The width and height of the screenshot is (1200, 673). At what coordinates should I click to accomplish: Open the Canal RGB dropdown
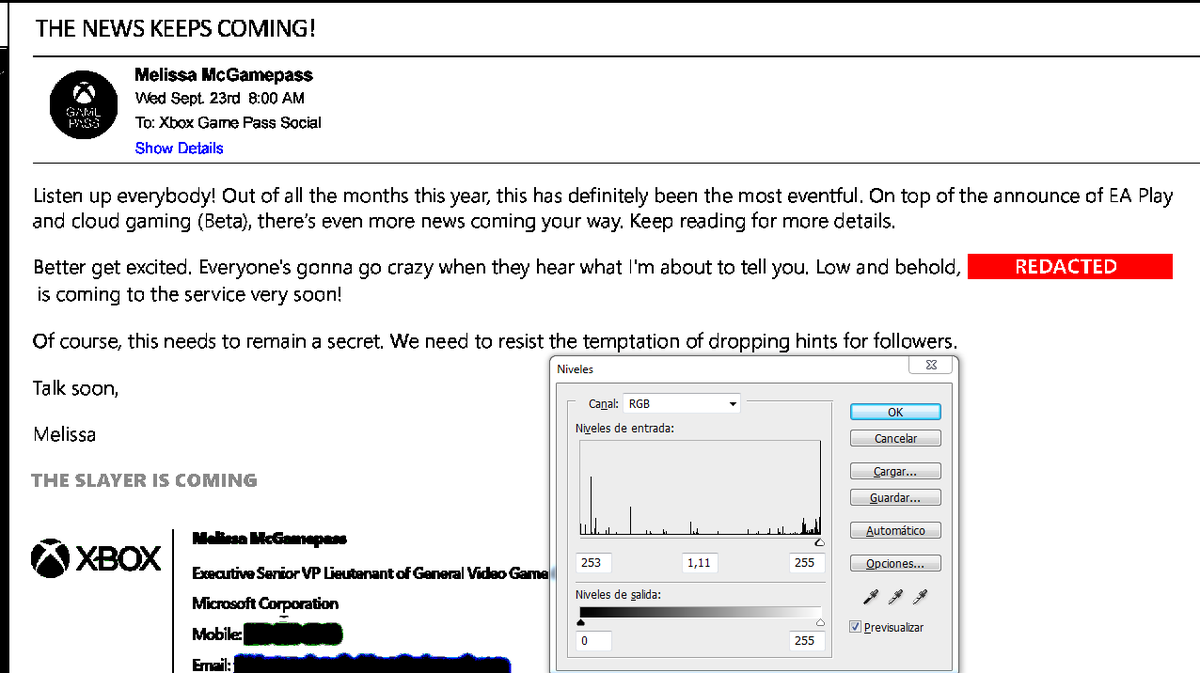coord(683,404)
